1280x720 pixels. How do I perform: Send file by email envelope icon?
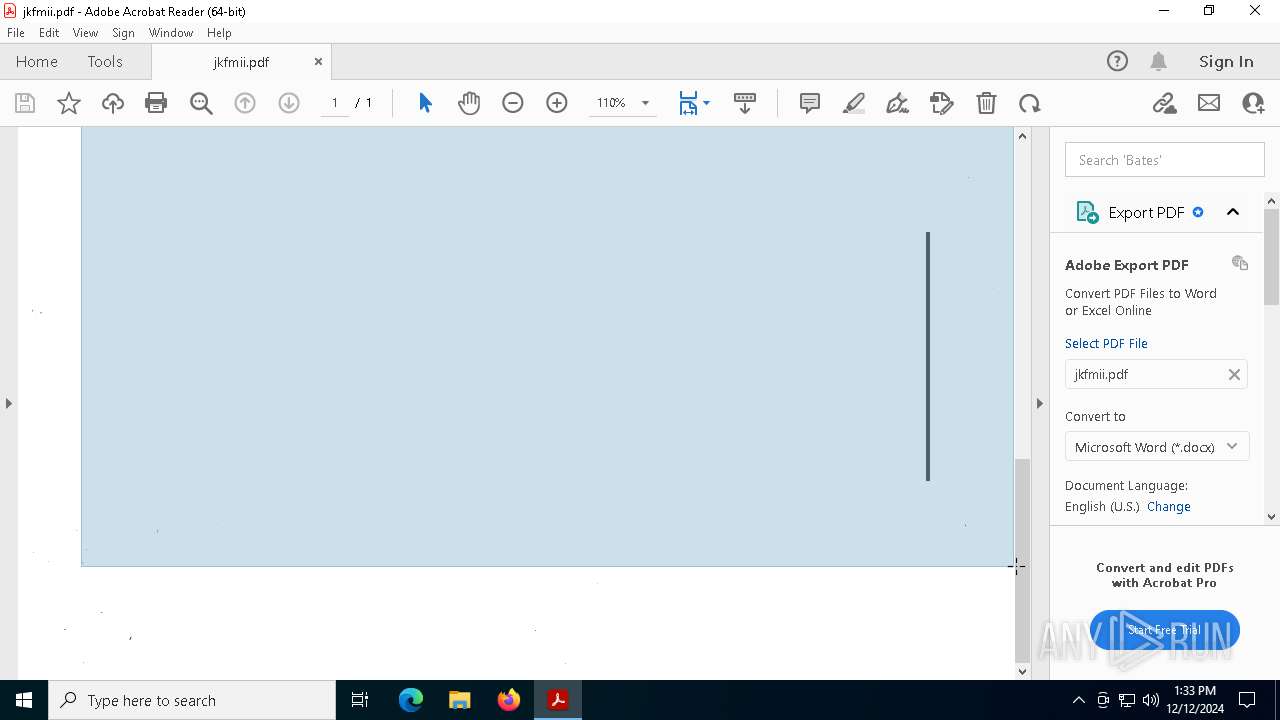(1209, 103)
